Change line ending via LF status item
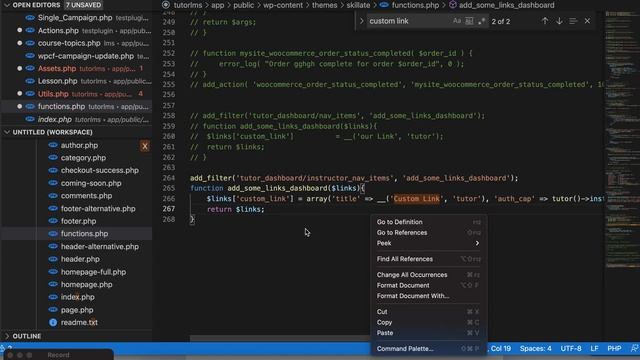Screen dimensions: 640x360 click(594, 349)
